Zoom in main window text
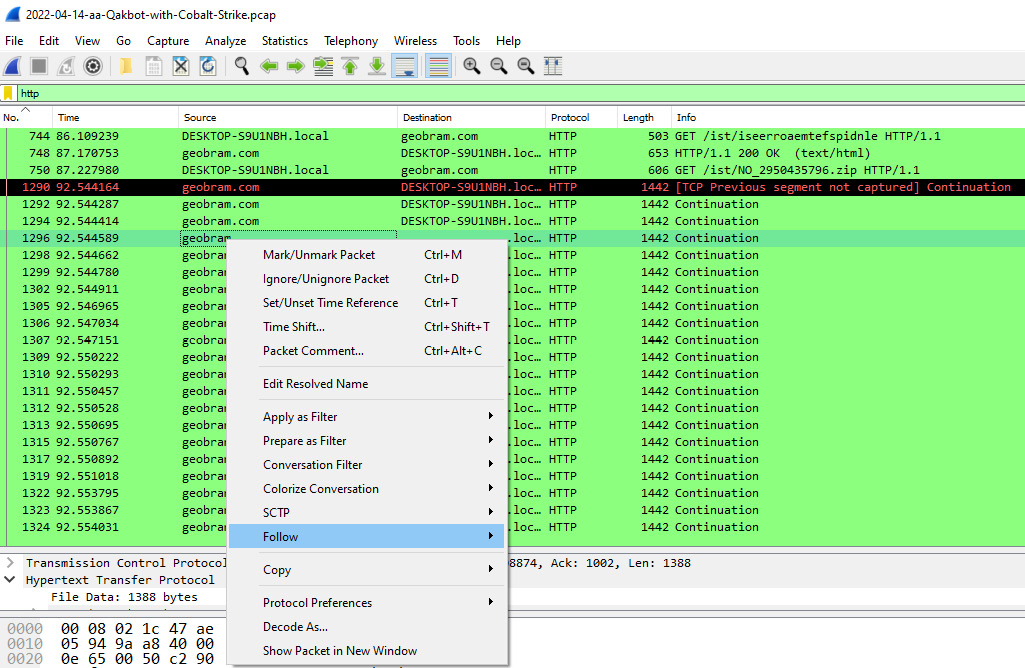 [471, 66]
